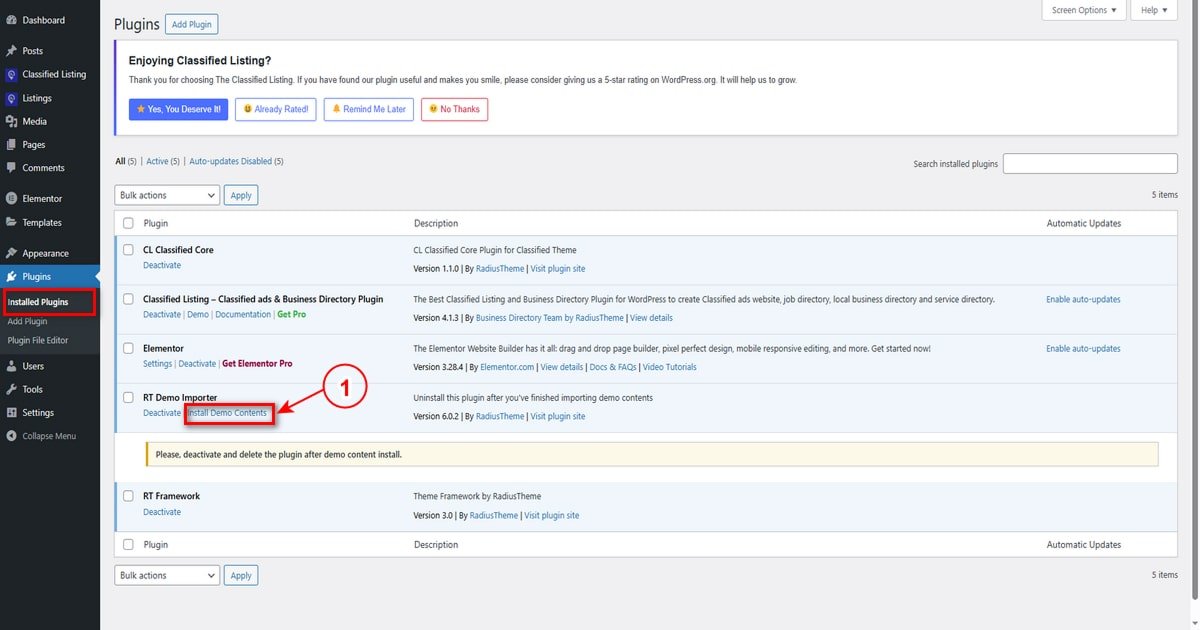Filter by Auto-updates Disabled
This screenshot has height=630, width=1200.
pyautogui.click(x=230, y=161)
